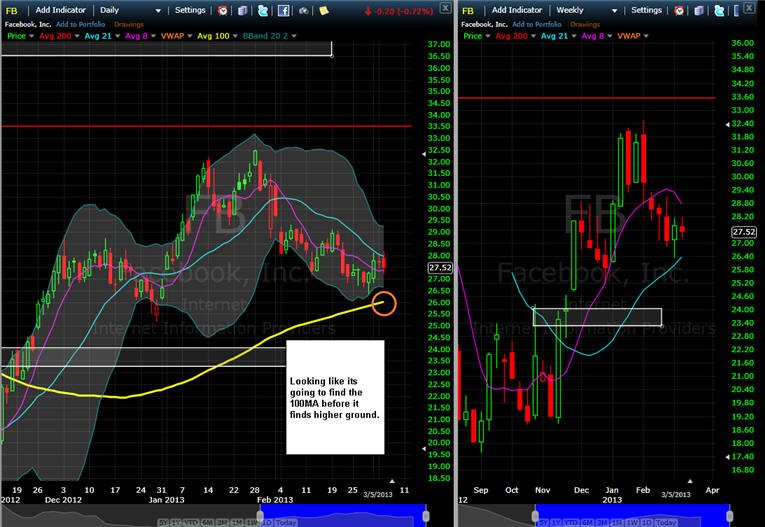
Task: Select the YTD range button under Daily chart
Action: point(191,523)
